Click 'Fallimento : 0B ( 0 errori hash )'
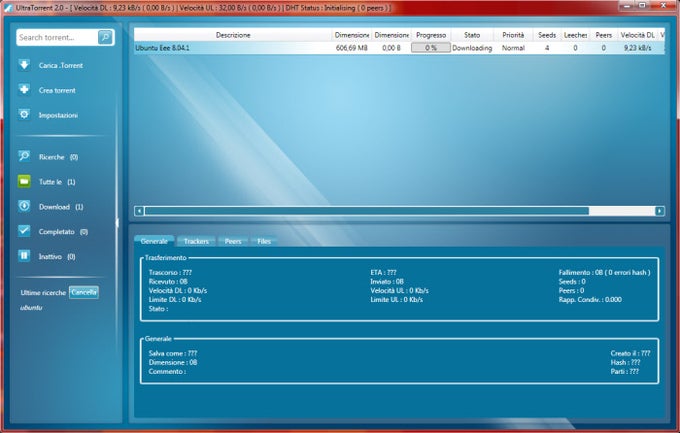This screenshot has height=433, width=680. [604, 272]
